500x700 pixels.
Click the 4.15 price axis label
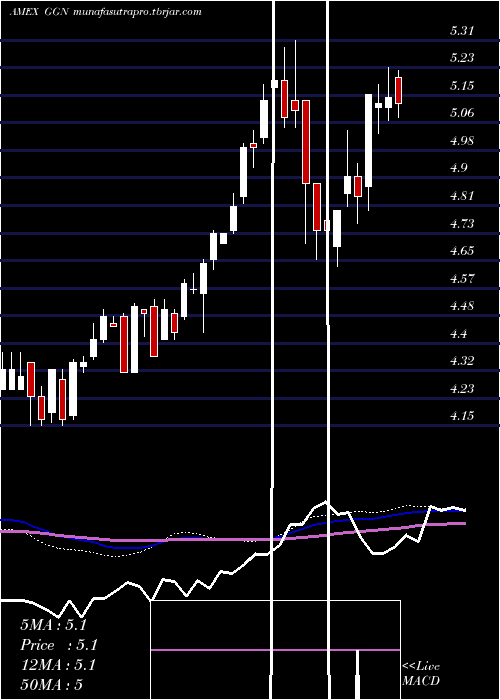(x=462, y=416)
